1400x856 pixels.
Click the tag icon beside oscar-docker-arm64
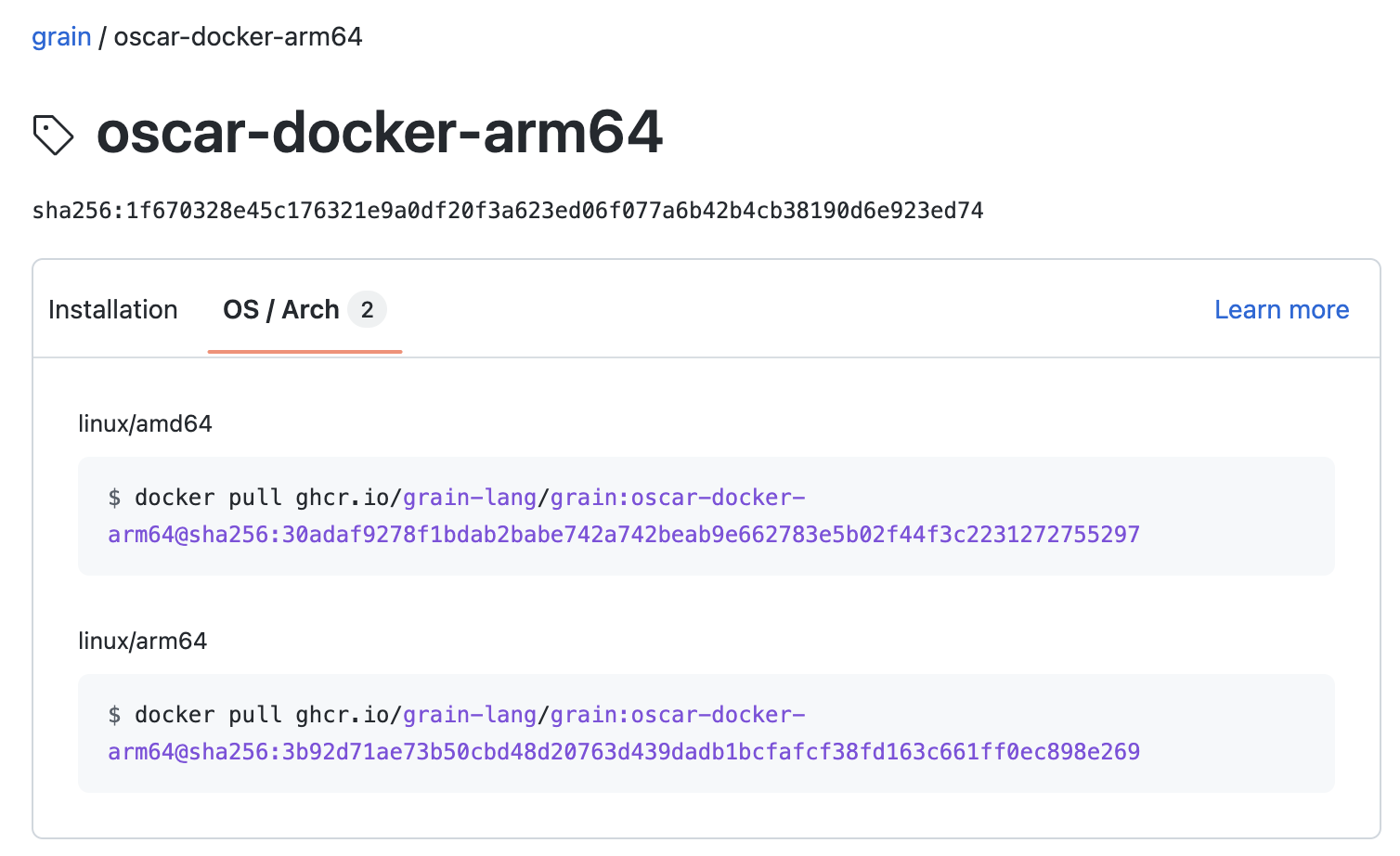(53, 135)
